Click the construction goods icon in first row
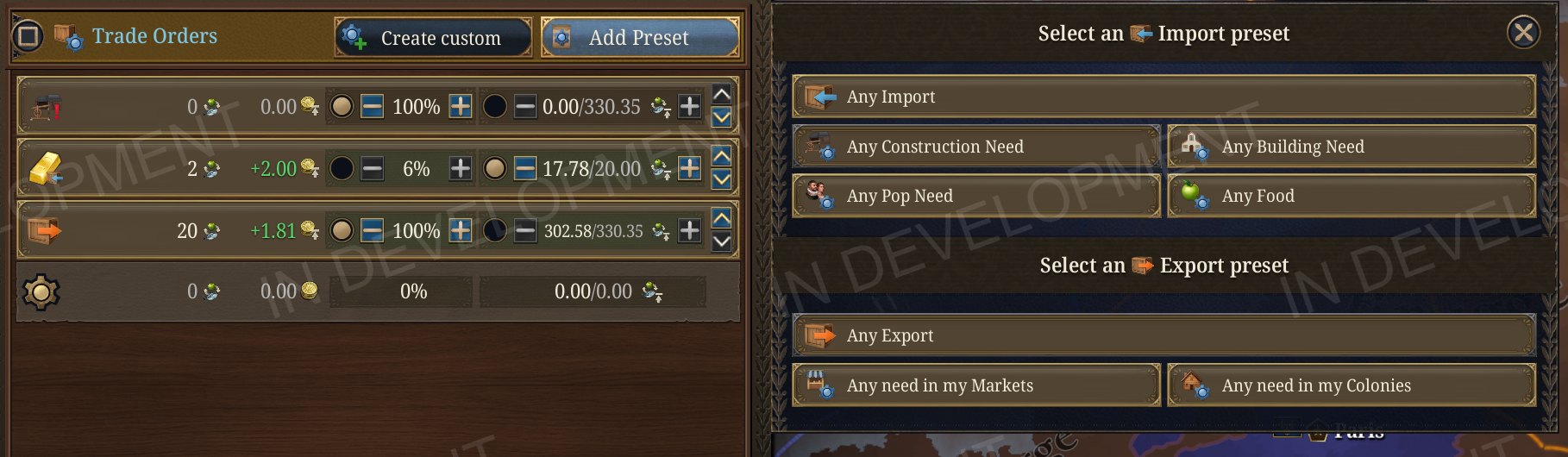1568x457 pixels. tap(46, 107)
